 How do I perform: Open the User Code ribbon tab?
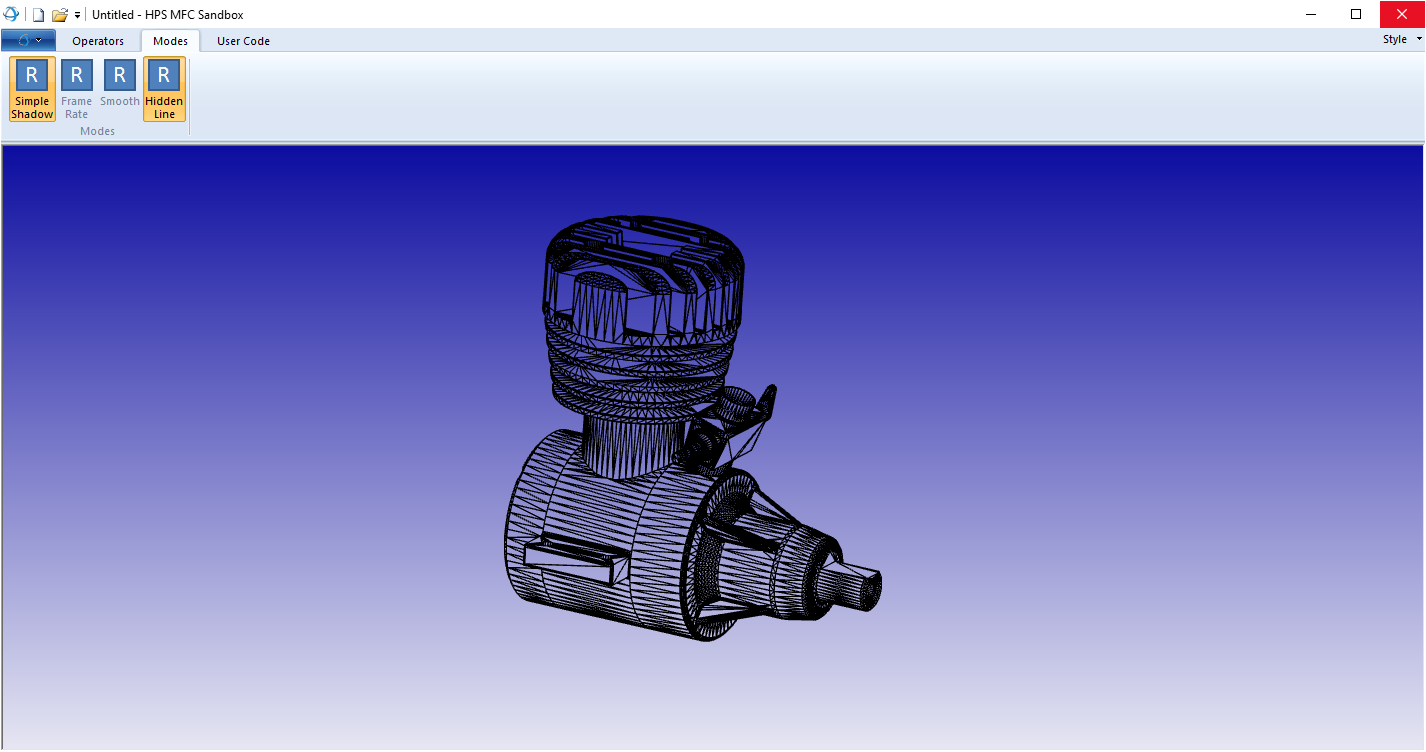tap(243, 41)
